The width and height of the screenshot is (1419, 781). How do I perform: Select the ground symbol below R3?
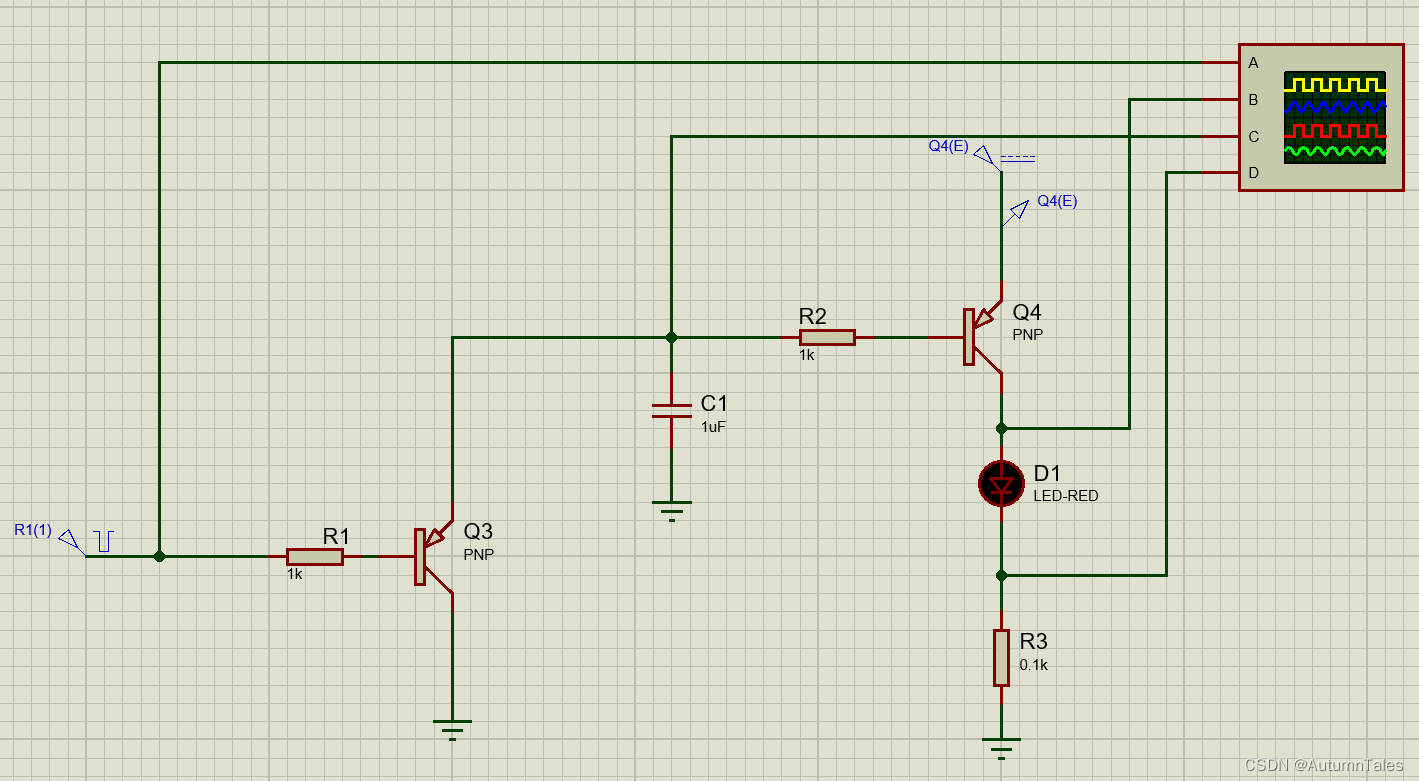(x=1001, y=747)
